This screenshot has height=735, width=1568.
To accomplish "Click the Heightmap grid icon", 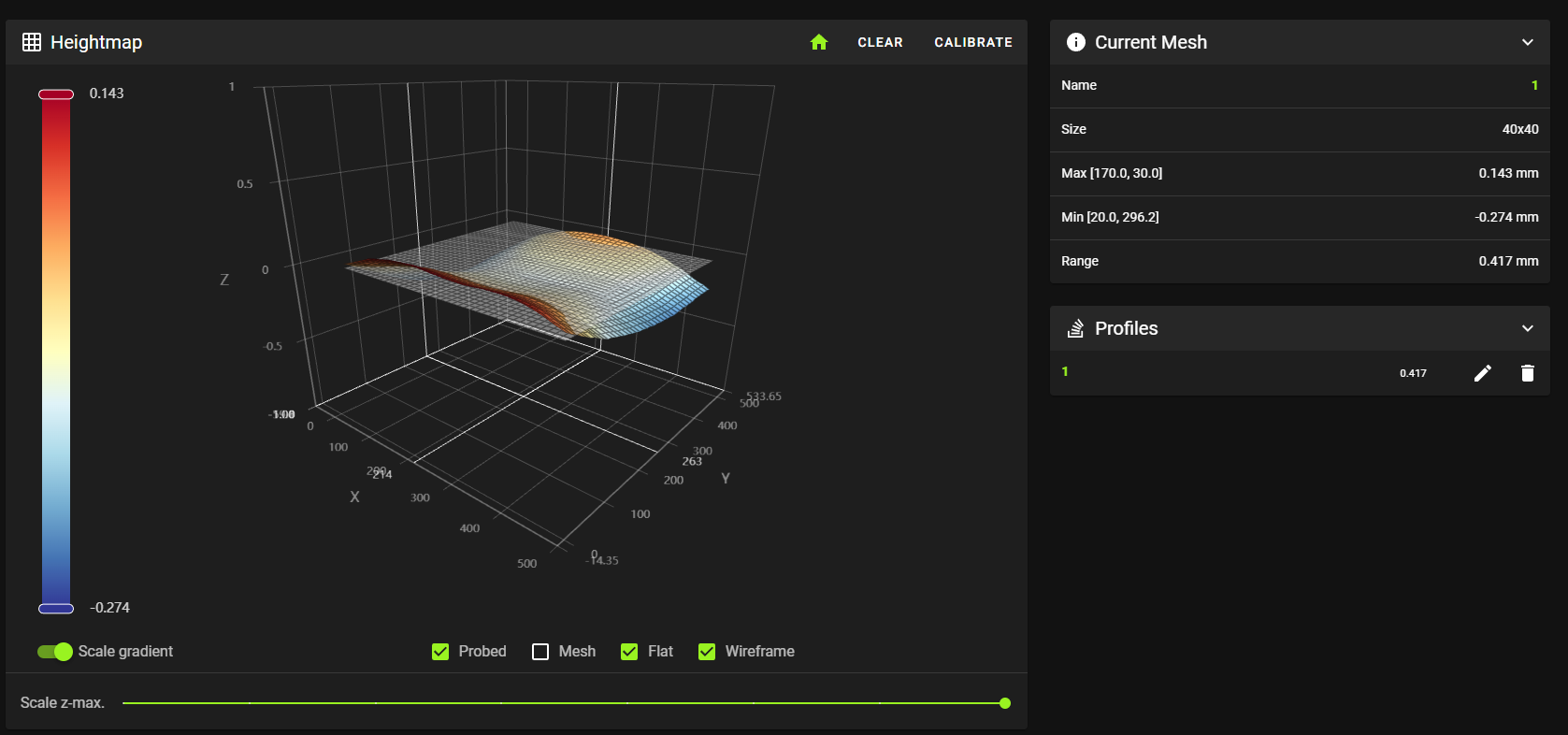I will [32, 42].
